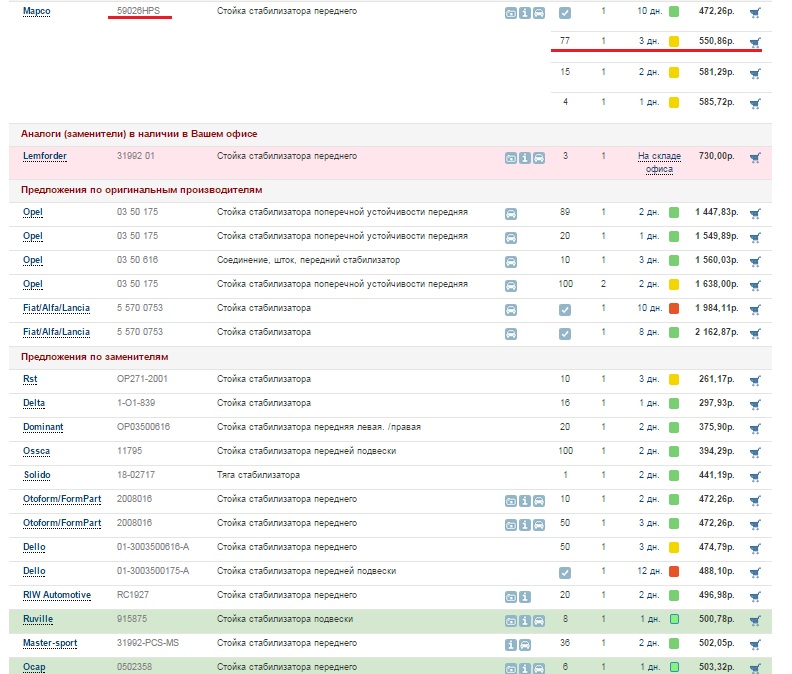
Task: Open photo icon in Mapco row
Action: point(511,13)
